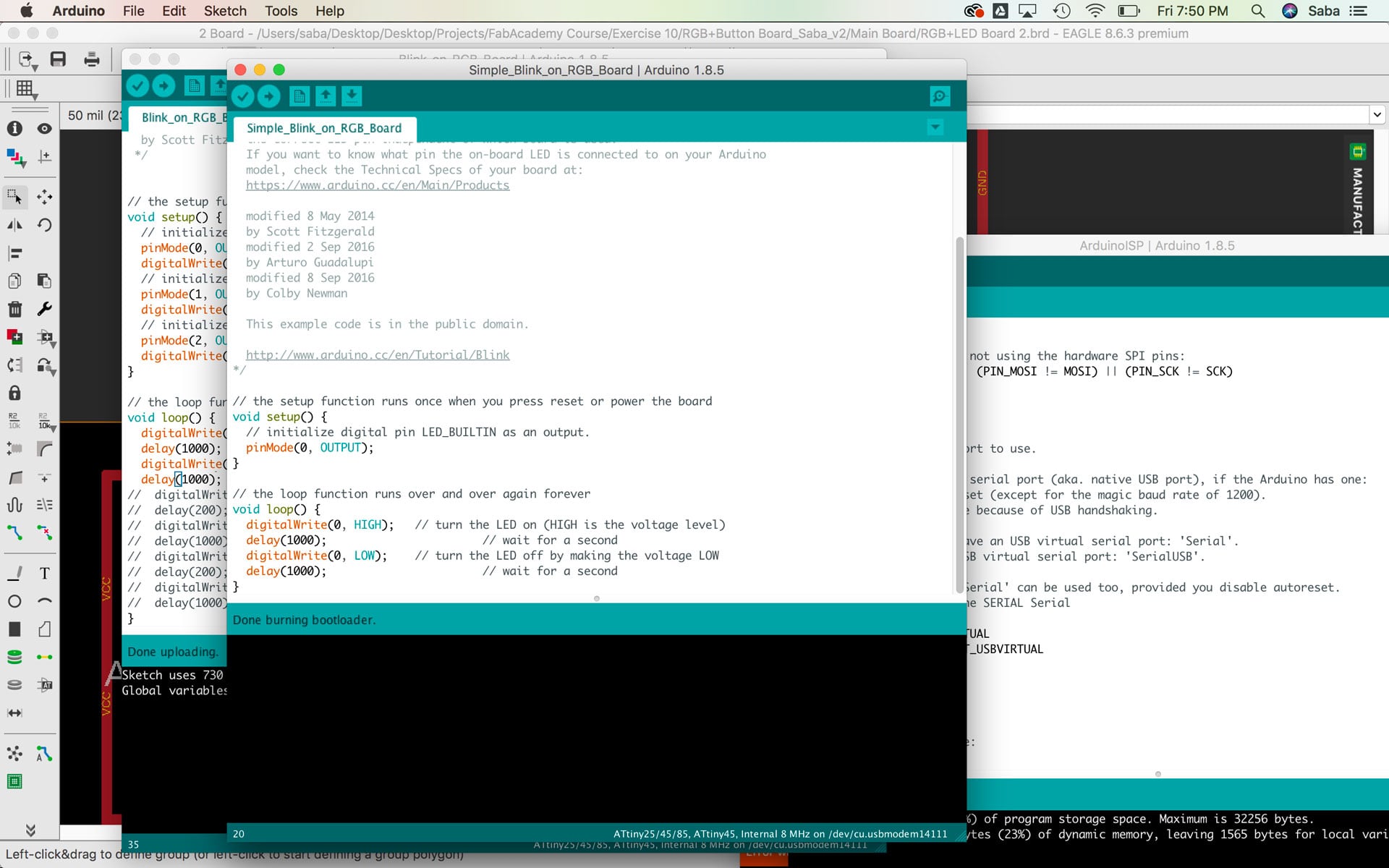Select the EAGLE Rotate tool

44,225
